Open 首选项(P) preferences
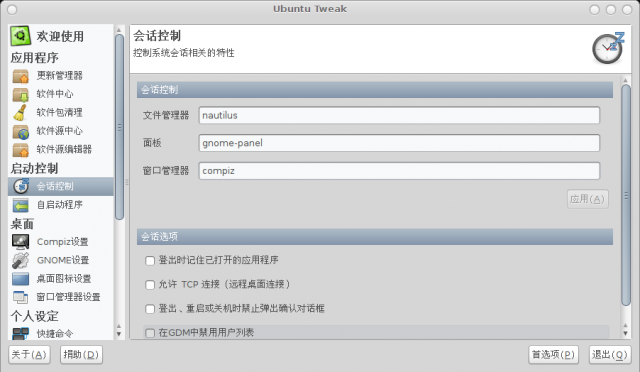This screenshot has height=372, width=640. pos(553,354)
